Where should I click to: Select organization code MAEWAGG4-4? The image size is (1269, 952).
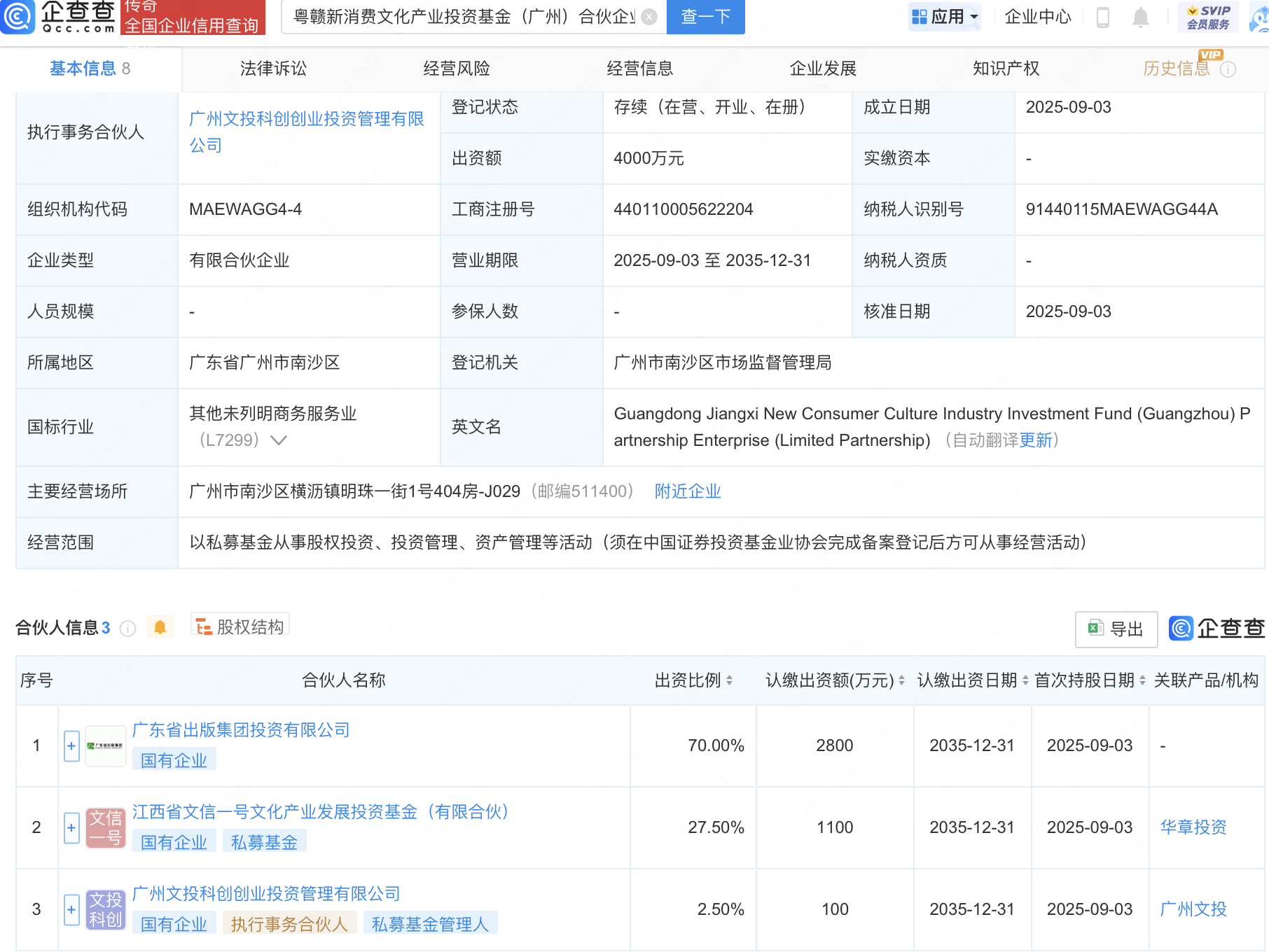click(245, 209)
